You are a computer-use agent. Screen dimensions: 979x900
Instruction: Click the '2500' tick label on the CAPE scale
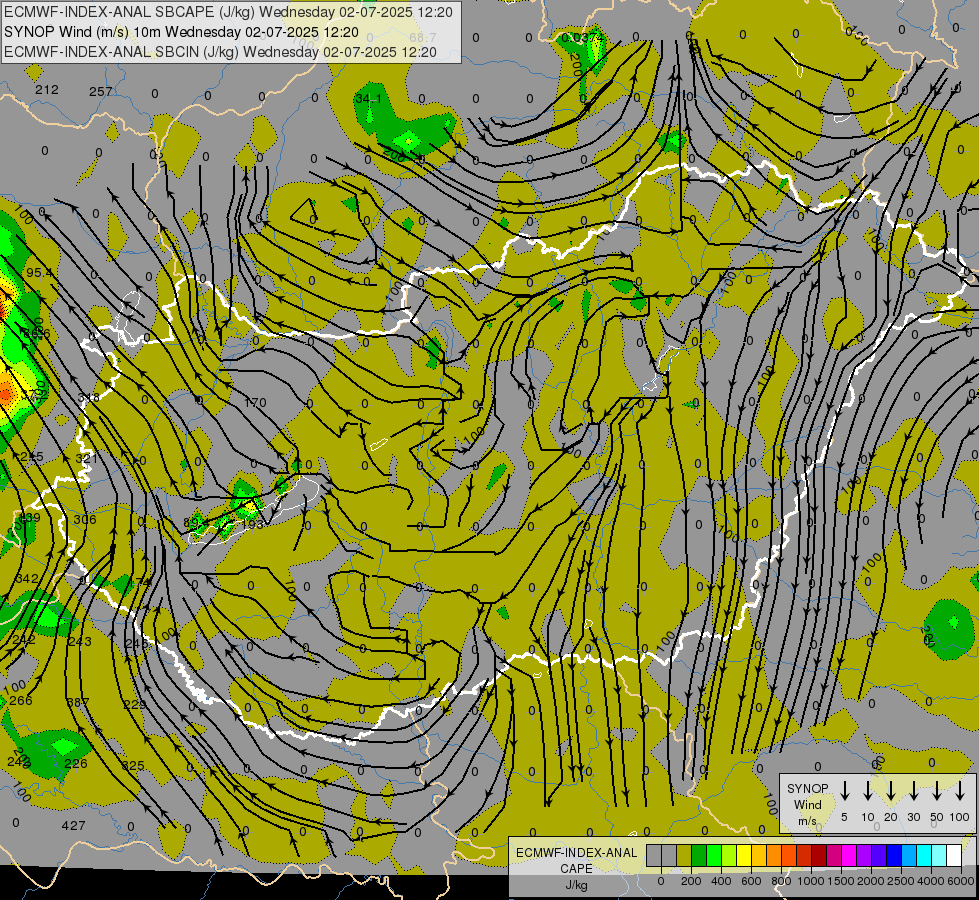click(x=901, y=881)
